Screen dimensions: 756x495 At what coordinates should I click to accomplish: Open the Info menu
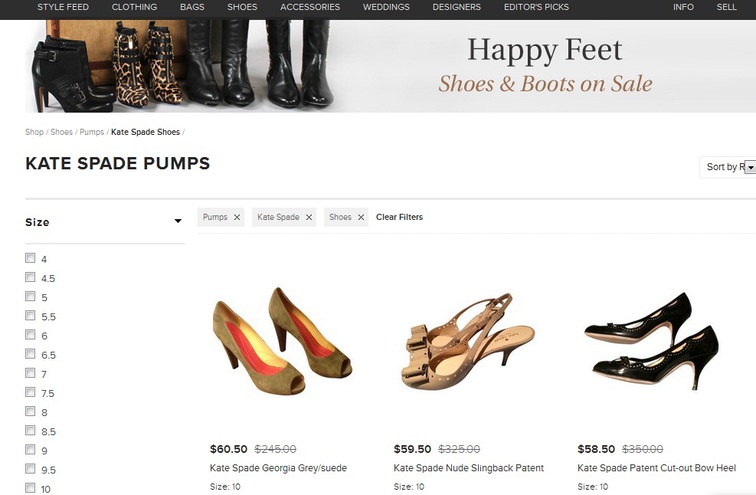coord(683,7)
